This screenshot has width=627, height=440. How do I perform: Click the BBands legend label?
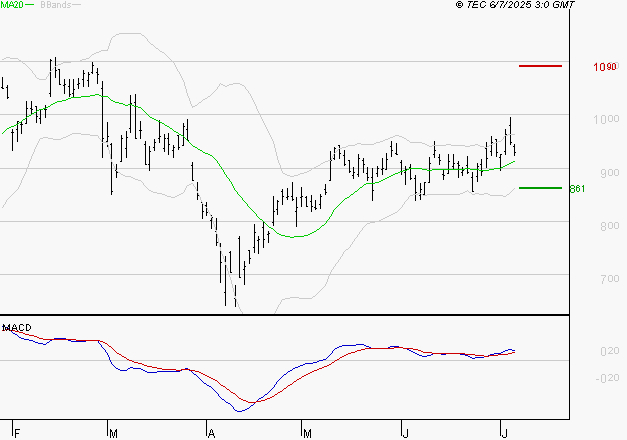click(x=56, y=5)
